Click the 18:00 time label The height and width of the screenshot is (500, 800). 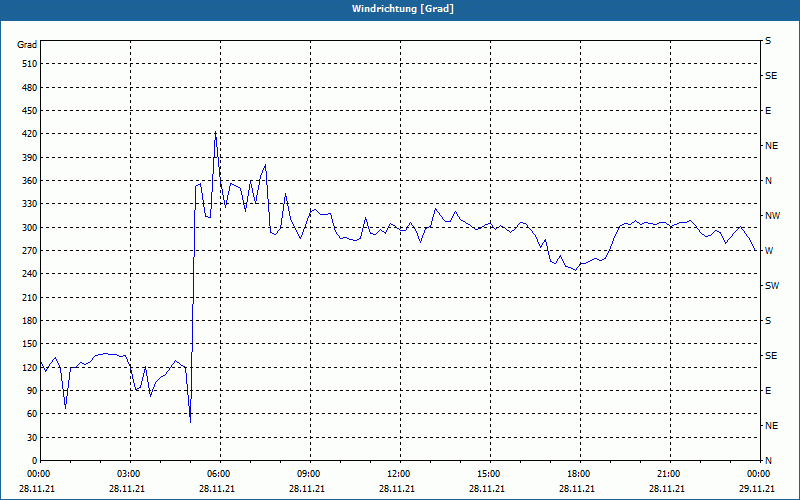tap(578, 474)
